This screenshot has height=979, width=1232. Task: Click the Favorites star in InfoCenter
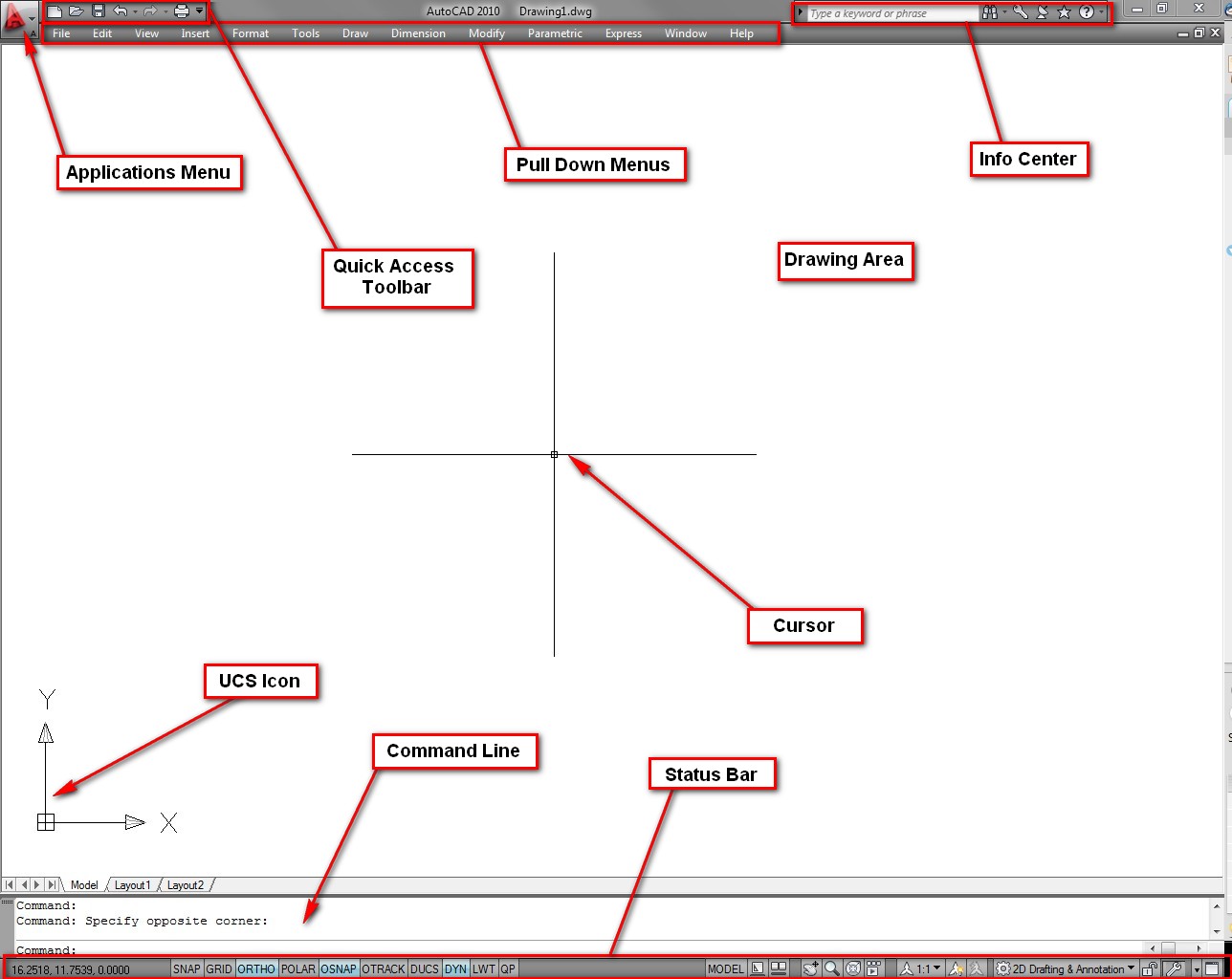(1064, 12)
